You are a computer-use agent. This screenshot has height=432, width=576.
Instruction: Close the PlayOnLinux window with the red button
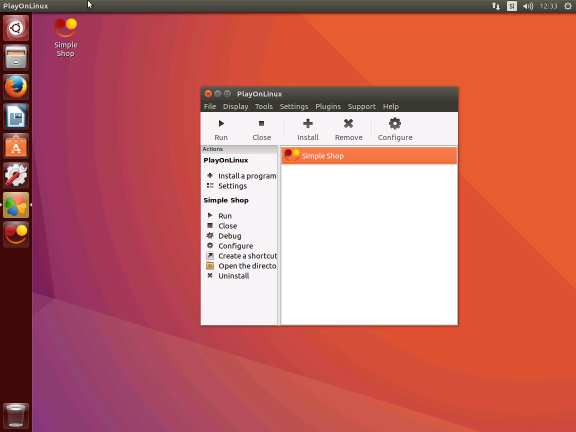208,94
